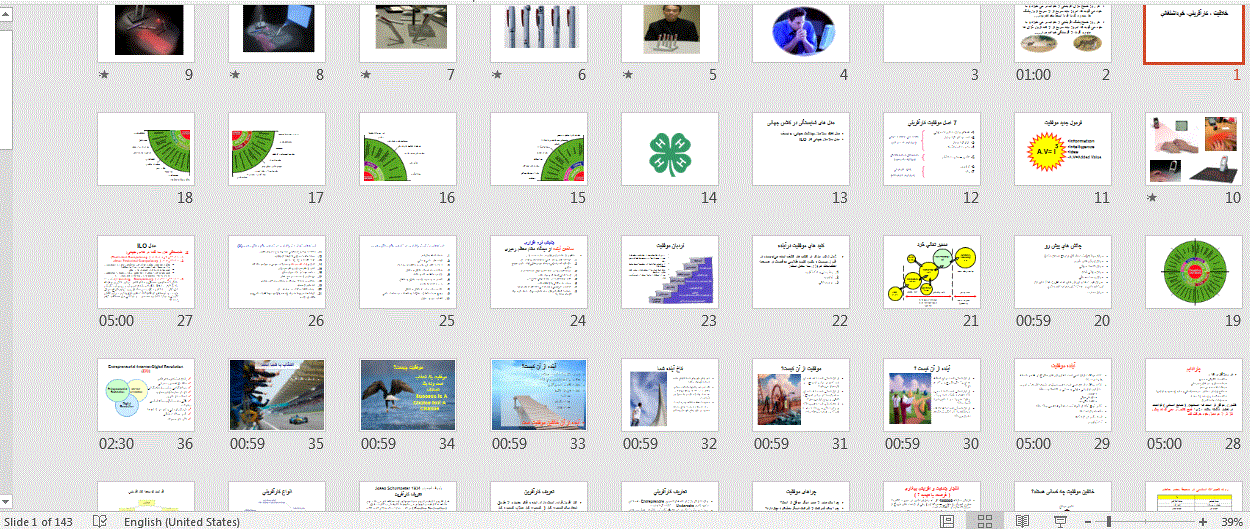Select slide 29 thumbnail
1250x529 pixels.
(1063, 395)
